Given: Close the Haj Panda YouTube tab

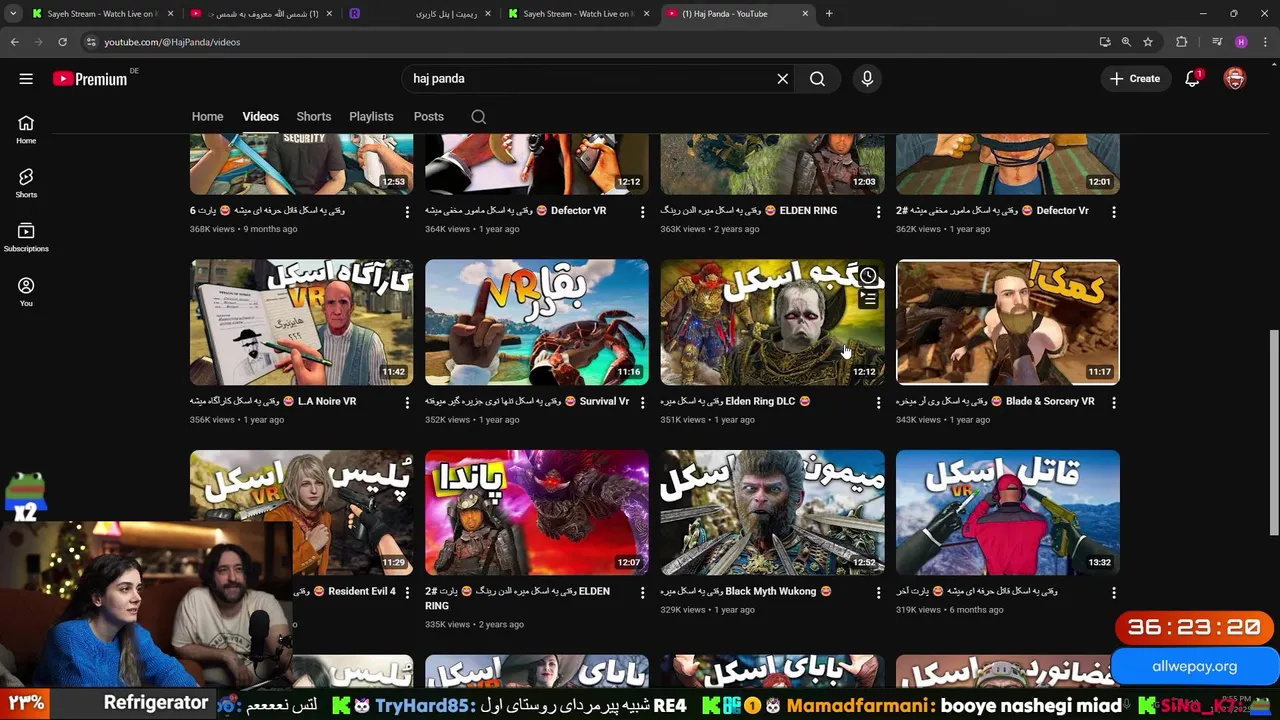Looking at the screenshot, I should point(806,14).
